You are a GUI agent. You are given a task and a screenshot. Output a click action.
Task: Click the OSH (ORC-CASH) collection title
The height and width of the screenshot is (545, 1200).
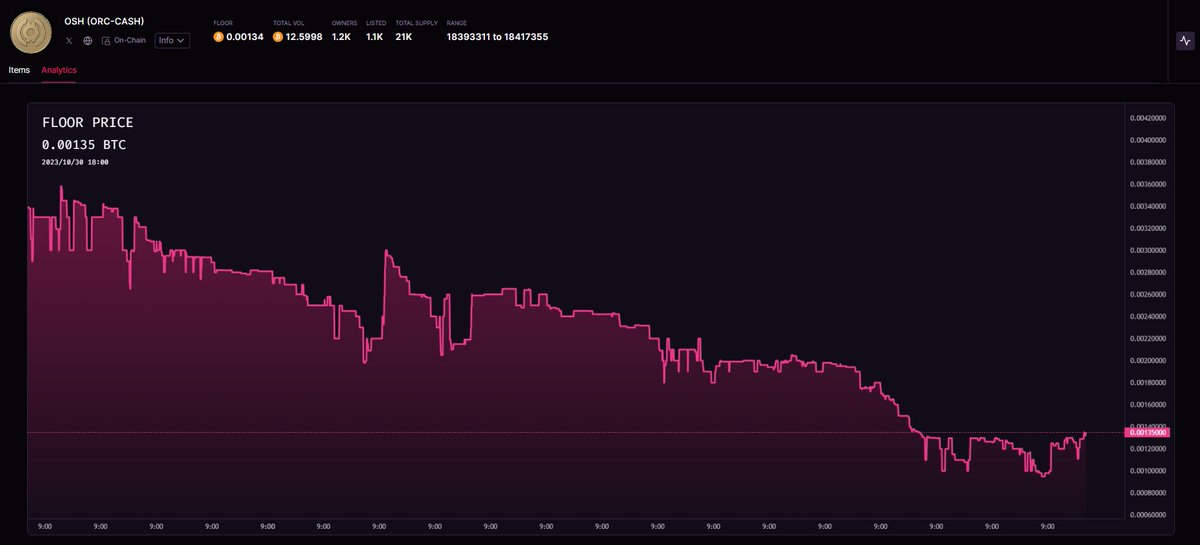104,21
